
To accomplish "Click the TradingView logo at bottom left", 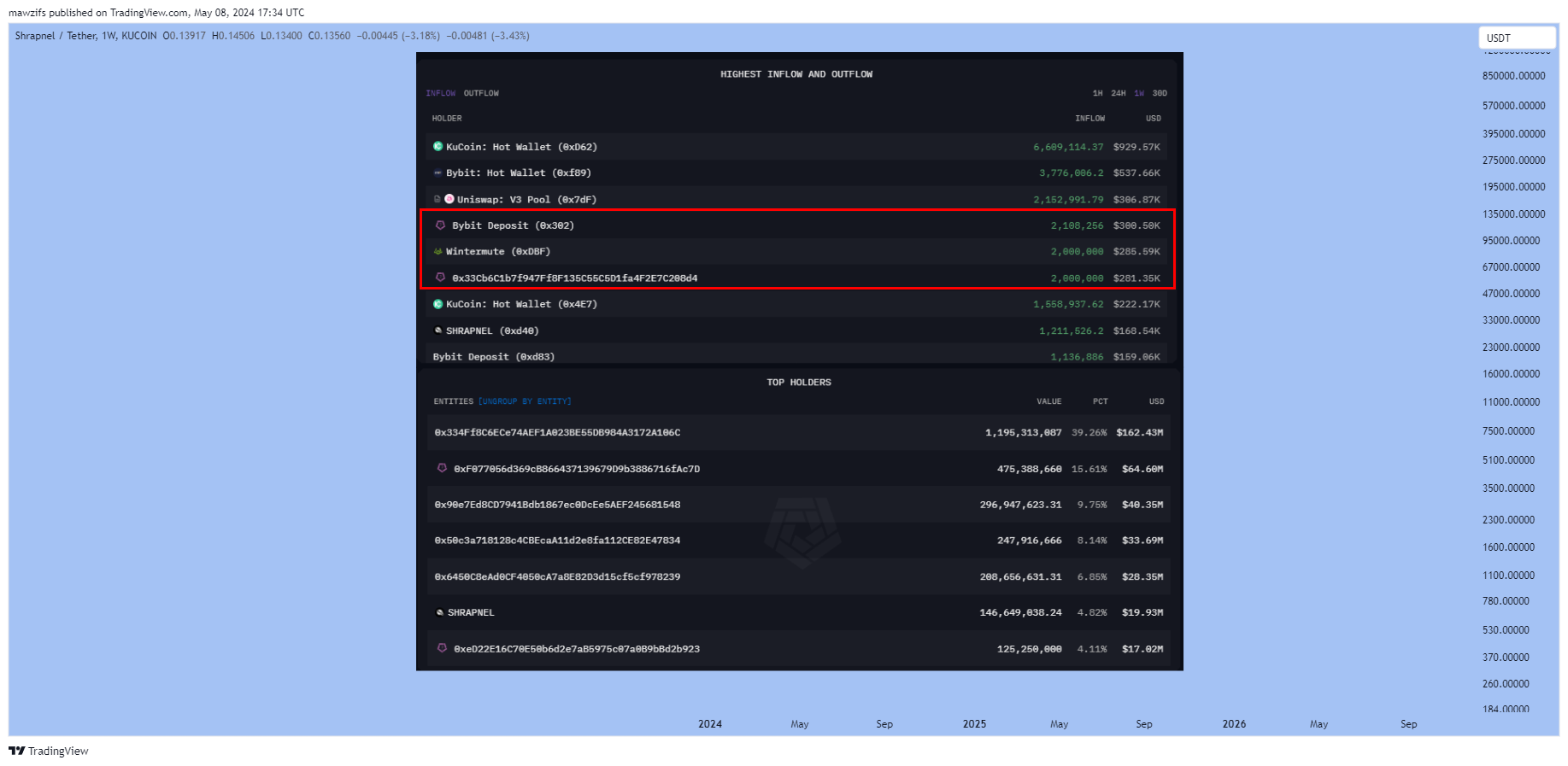I will pyautogui.click(x=49, y=751).
